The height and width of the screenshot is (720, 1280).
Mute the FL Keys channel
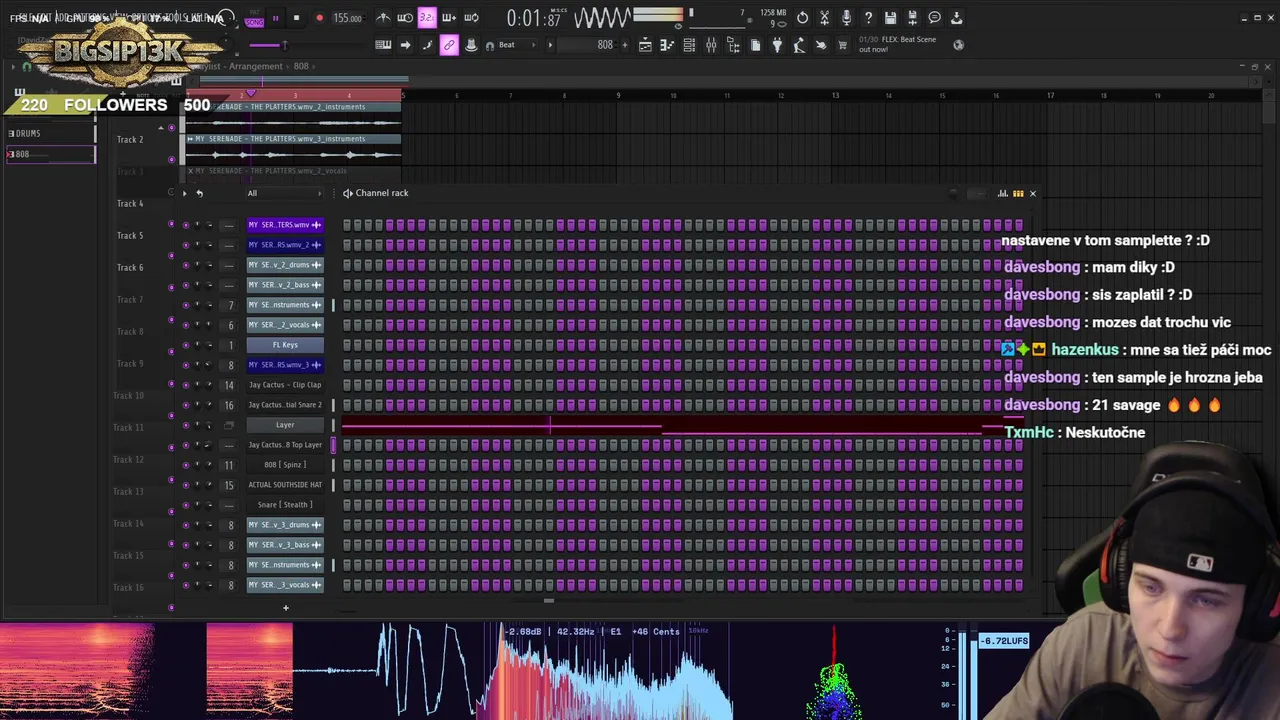[185, 345]
